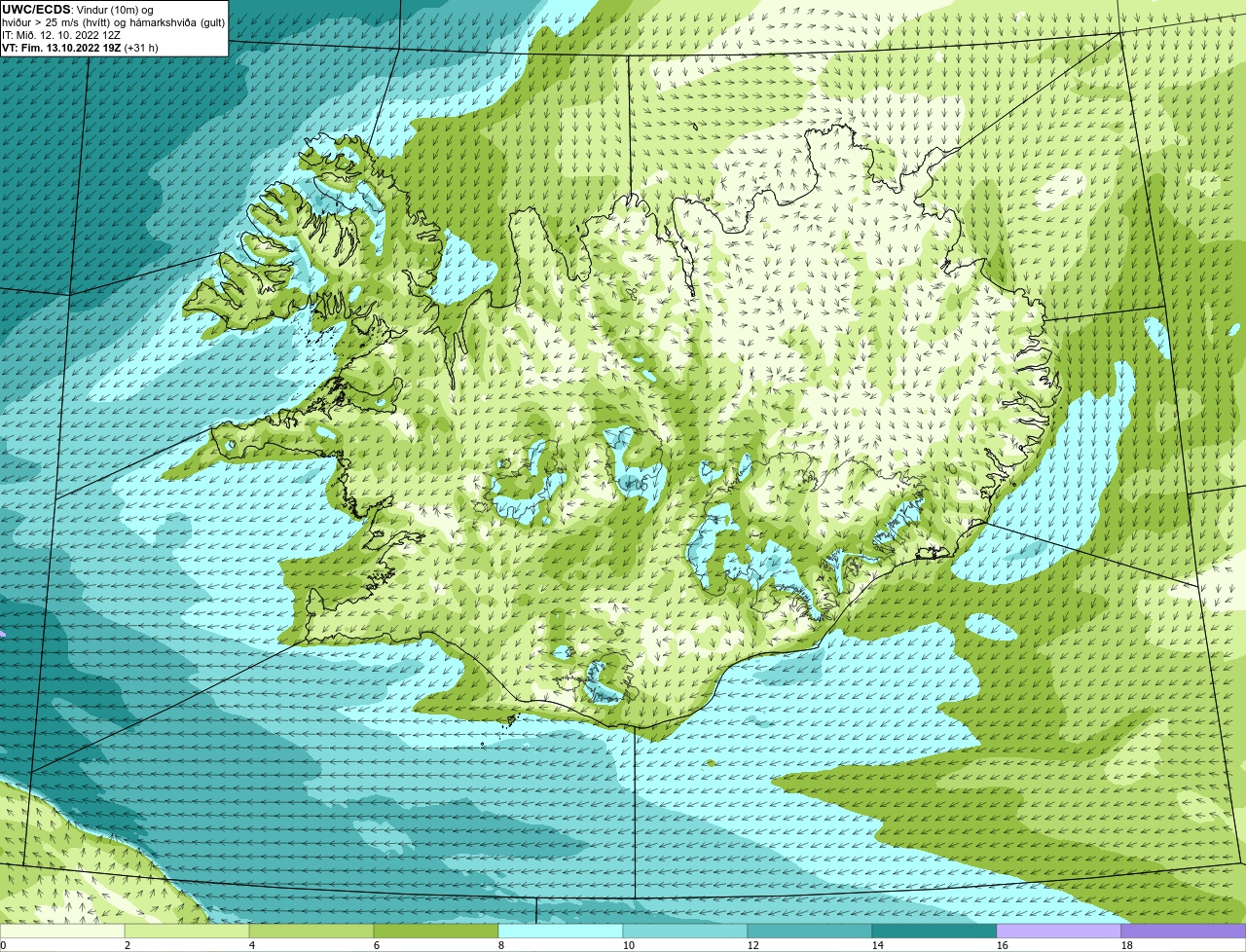This screenshot has width=1246, height=952.
Task: Click the scale label "2"
Action: (128, 945)
